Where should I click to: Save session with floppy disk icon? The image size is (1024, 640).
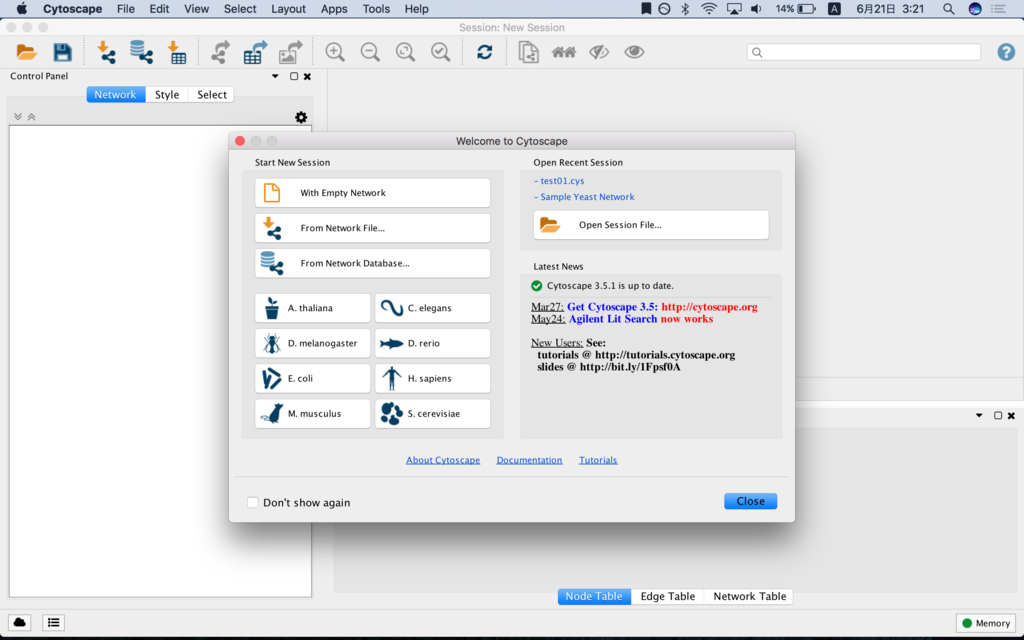62,52
